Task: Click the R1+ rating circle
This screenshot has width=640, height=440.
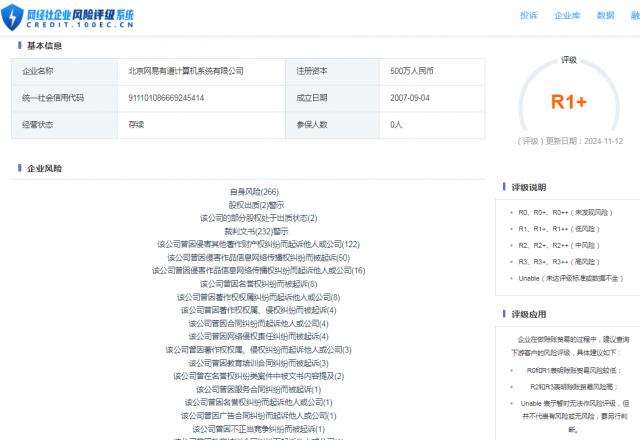Action: (x=568, y=101)
